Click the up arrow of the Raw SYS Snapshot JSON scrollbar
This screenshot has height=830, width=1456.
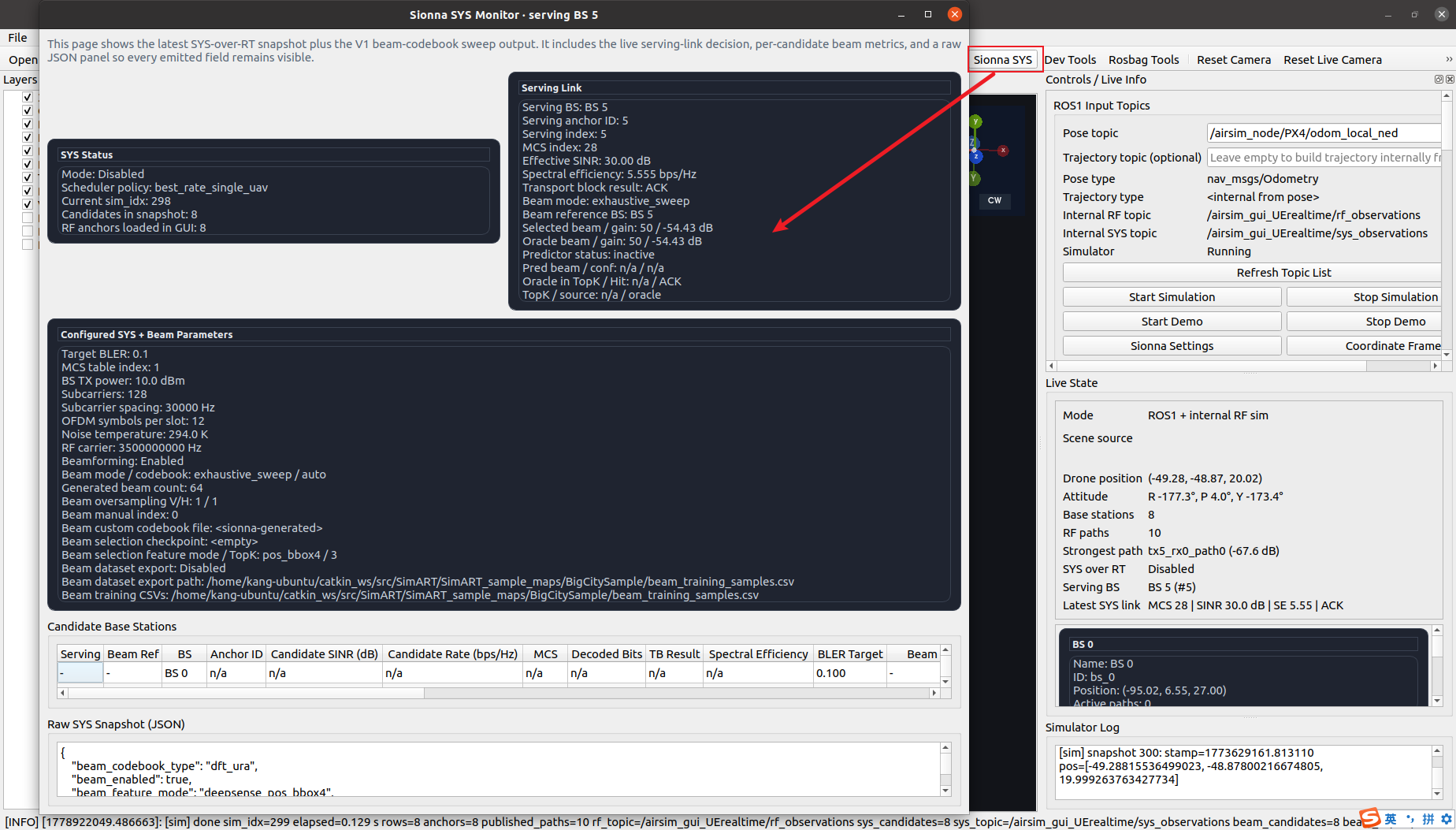[945, 747]
